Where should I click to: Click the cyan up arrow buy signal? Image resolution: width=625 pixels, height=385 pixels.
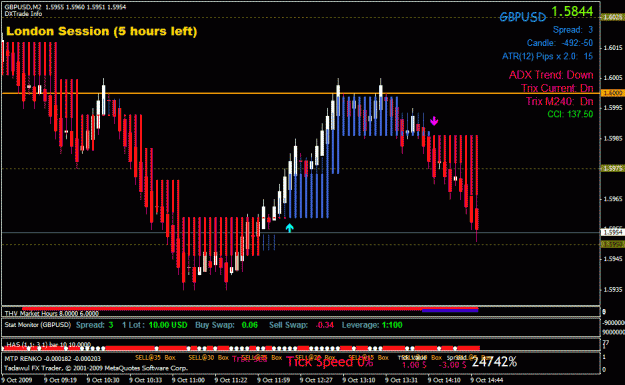click(x=289, y=228)
